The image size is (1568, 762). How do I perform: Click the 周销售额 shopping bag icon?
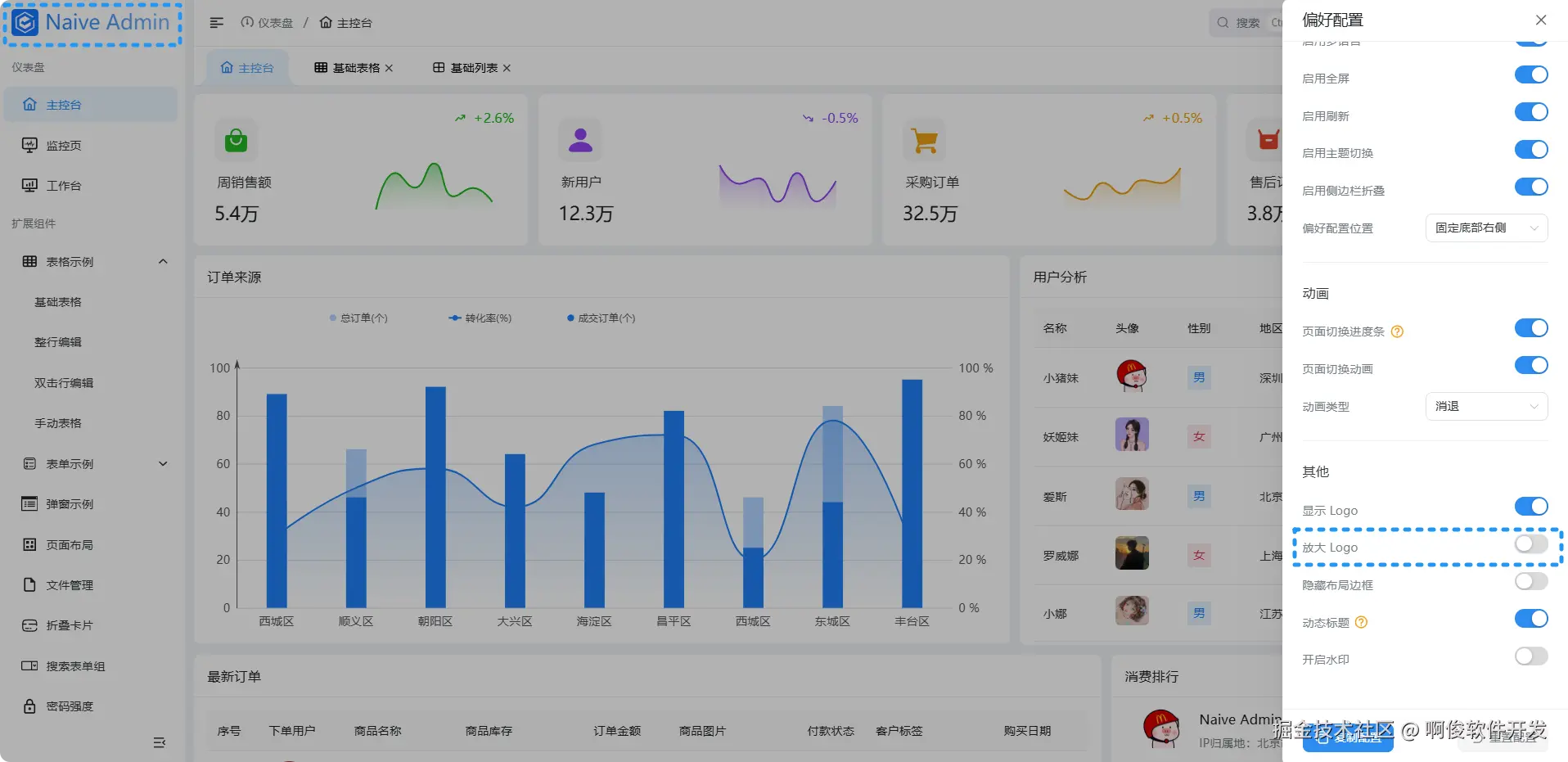pos(236,141)
